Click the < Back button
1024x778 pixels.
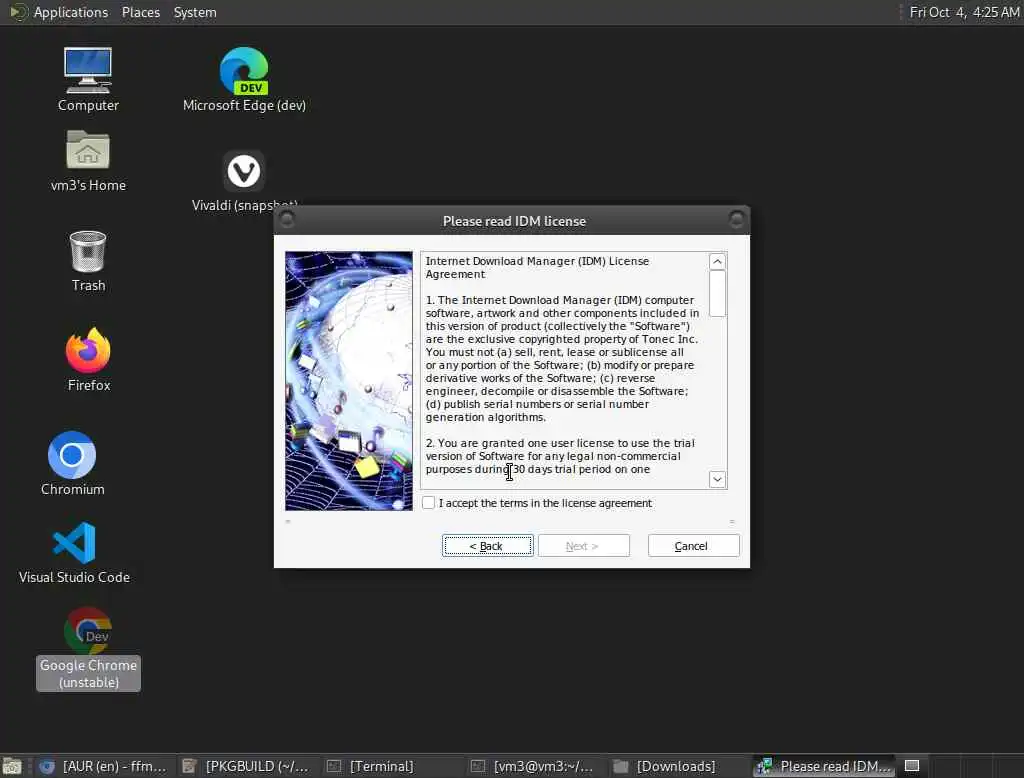pyautogui.click(x=487, y=545)
